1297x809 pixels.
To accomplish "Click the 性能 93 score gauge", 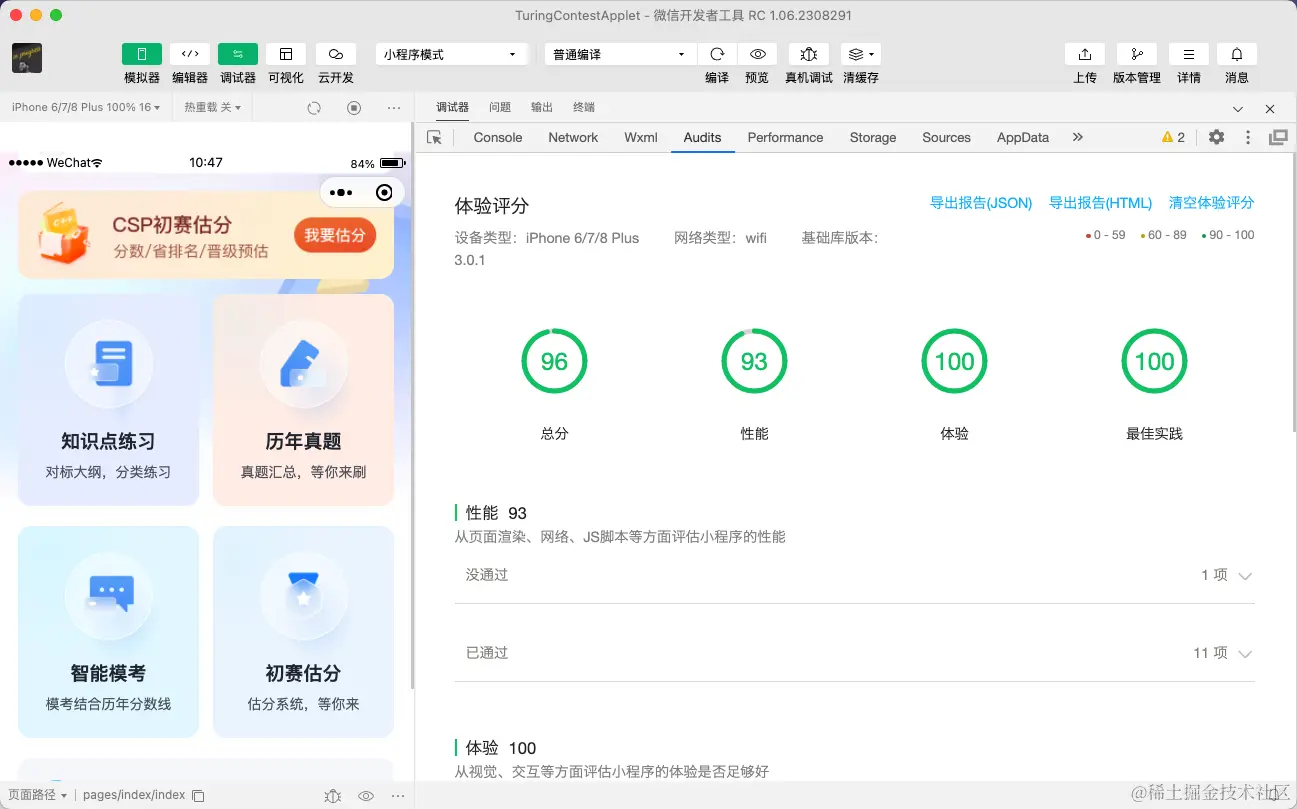I will pyautogui.click(x=754, y=361).
